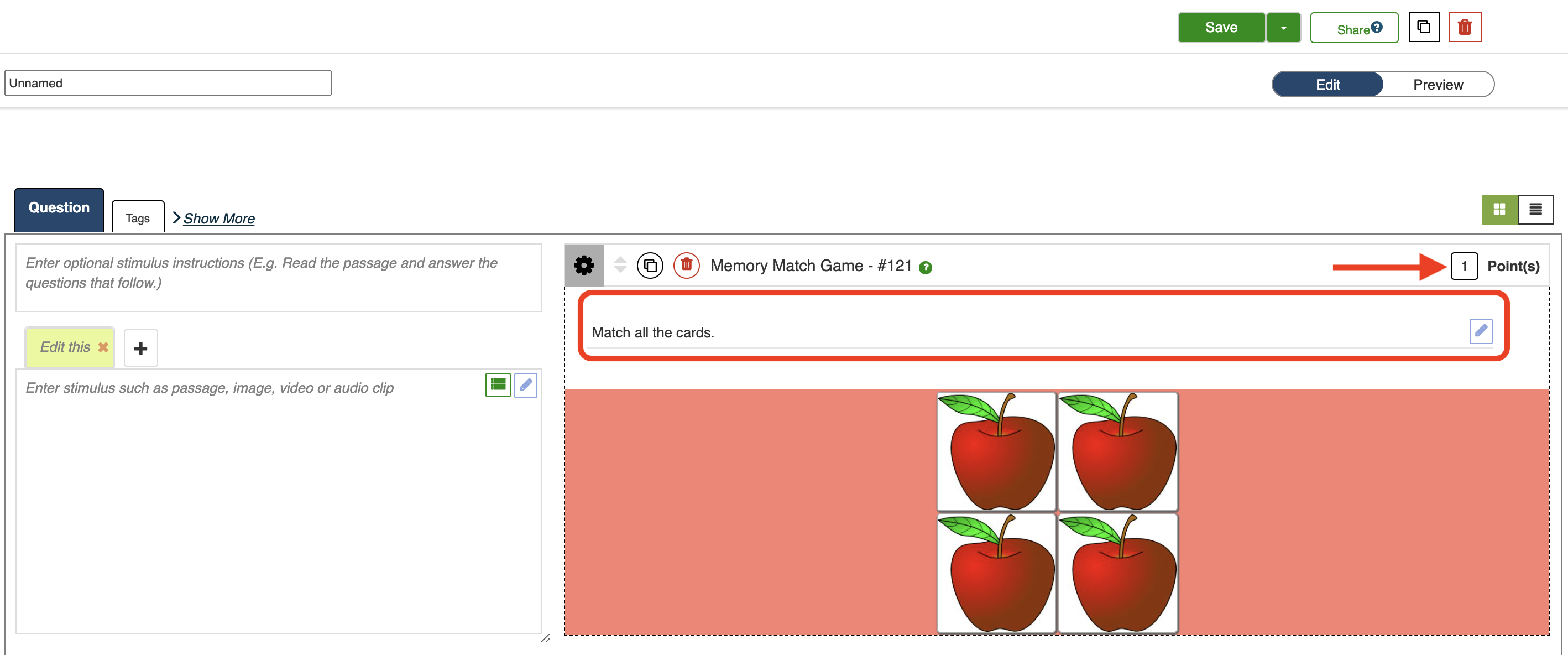This screenshot has height=655, width=1568.
Task: Duplicate the Memory Match Game question
Action: (650, 266)
